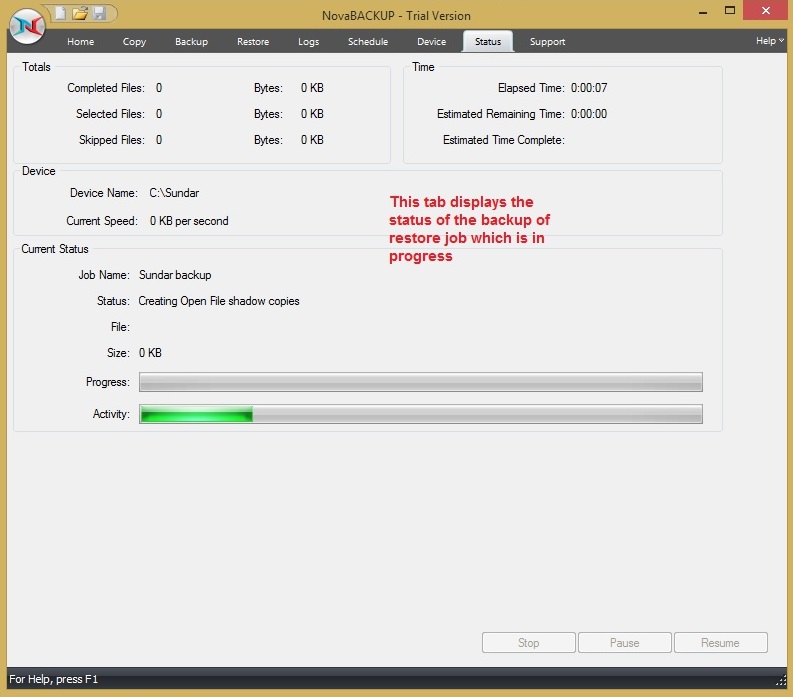Select the Status tab
The height and width of the screenshot is (697, 793).
click(488, 42)
